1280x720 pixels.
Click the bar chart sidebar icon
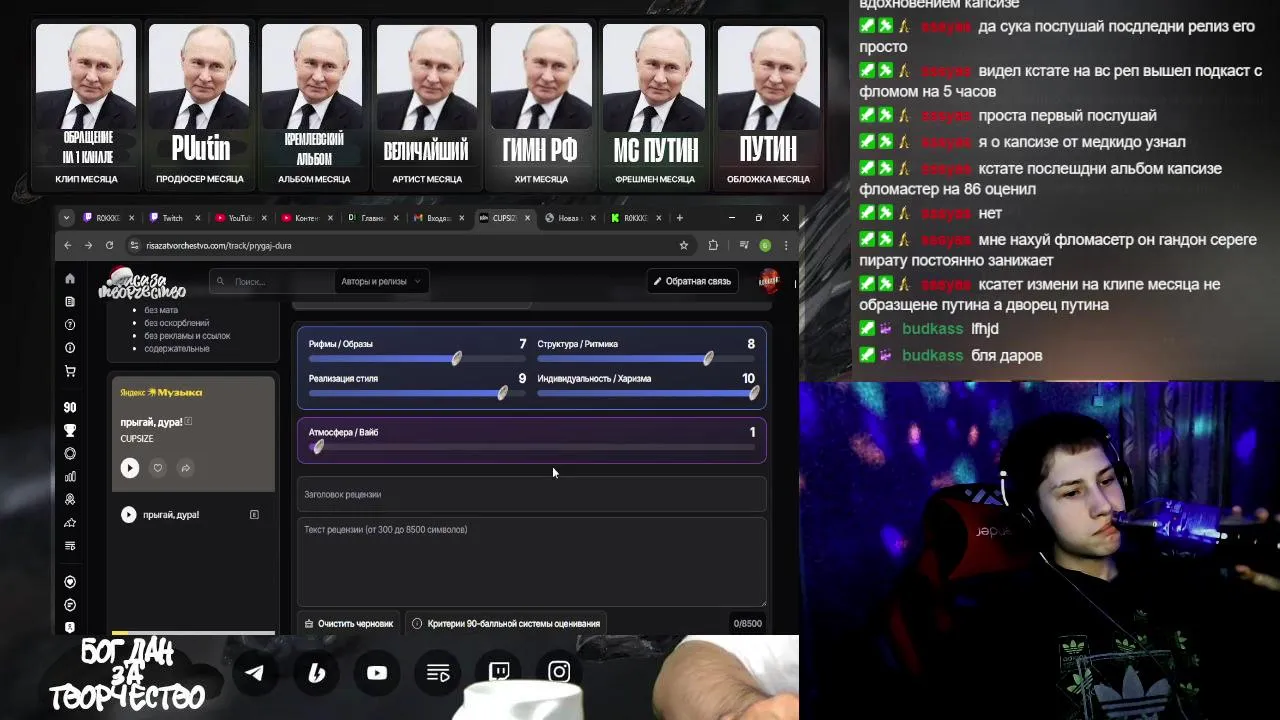[x=70, y=477]
